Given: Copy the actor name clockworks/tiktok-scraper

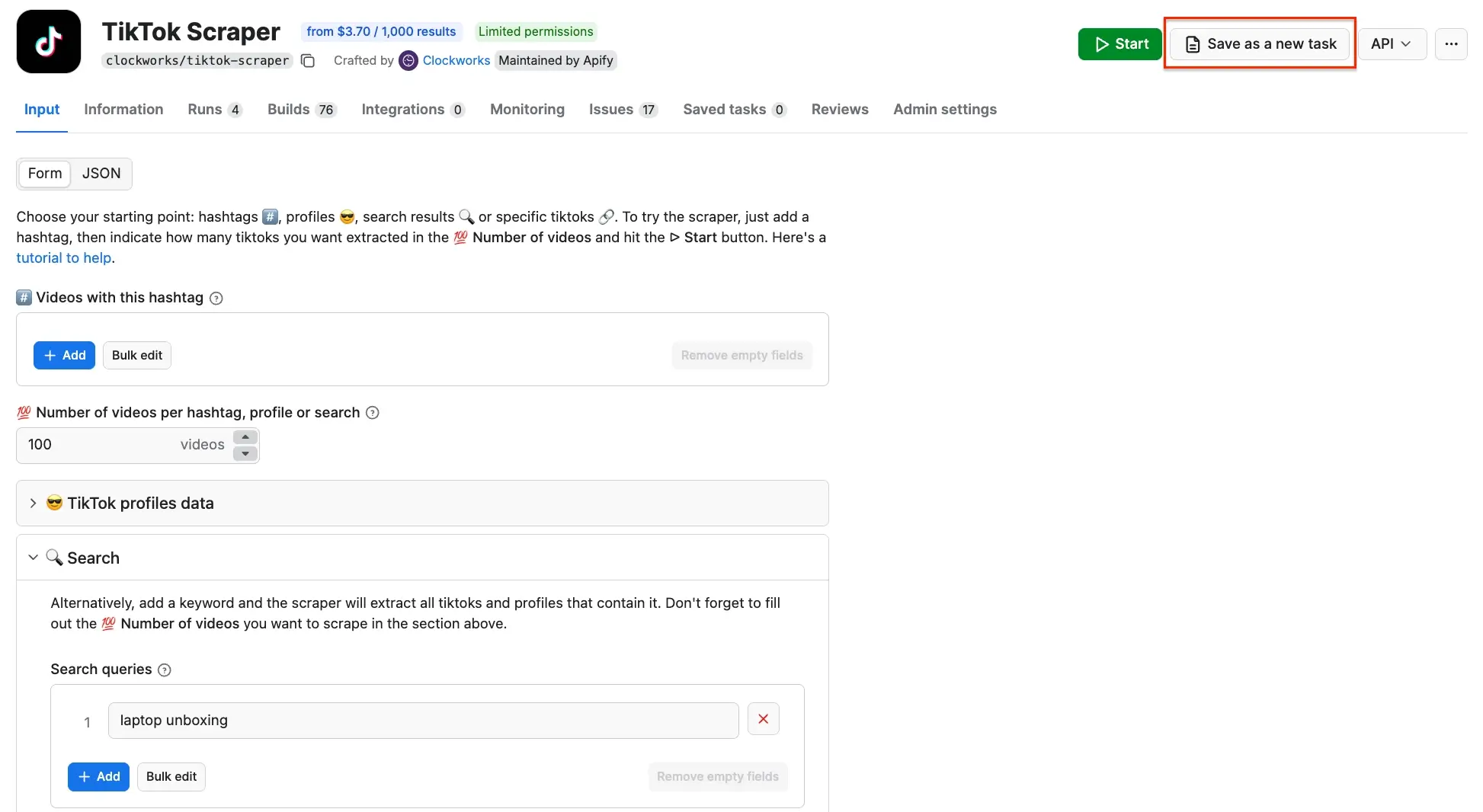Looking at the screenshot, I should click(308, 61).
